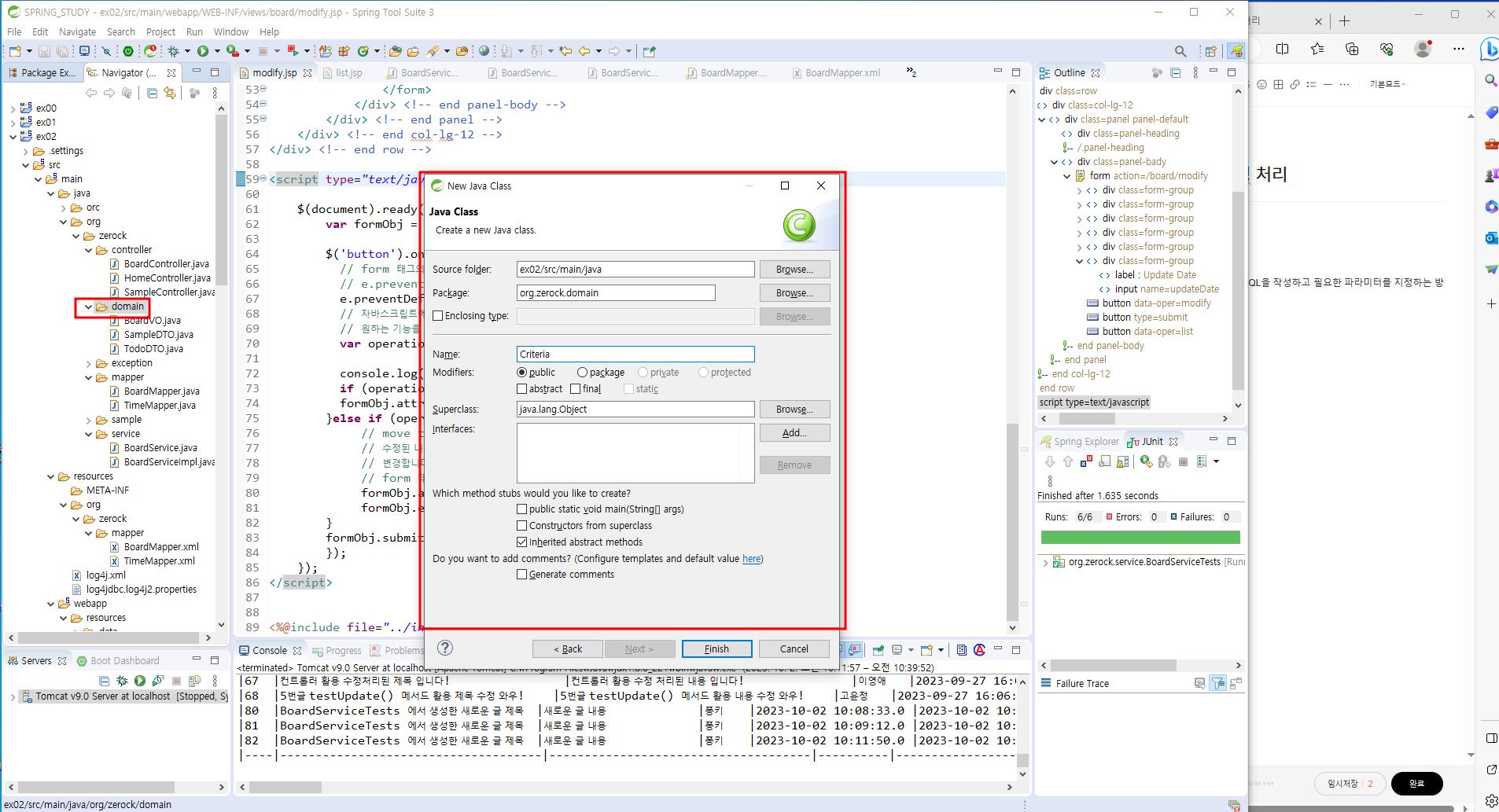Open the Navigate menu

click(x=77, y=31)
